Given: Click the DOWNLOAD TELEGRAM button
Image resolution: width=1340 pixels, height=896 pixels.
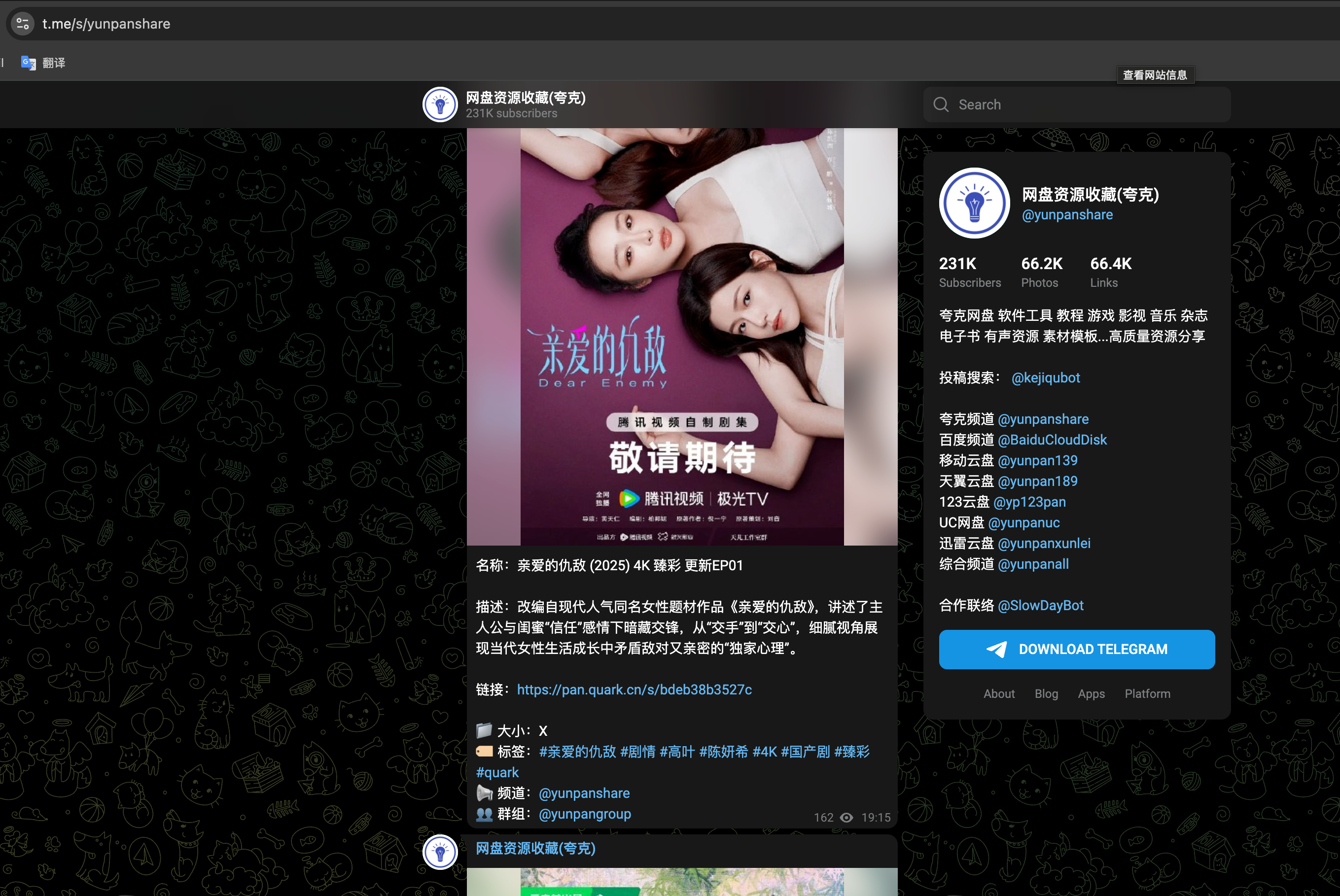Looking at the screenshot, I should click(x=1076, y=649).
